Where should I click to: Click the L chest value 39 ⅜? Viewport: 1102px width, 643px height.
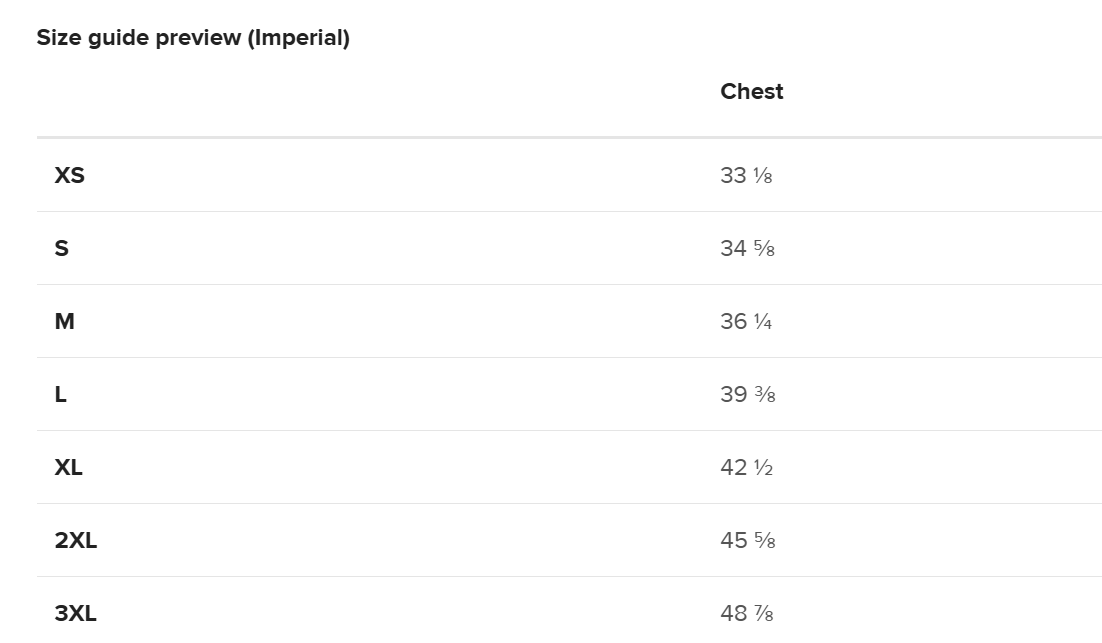[747, 395]
